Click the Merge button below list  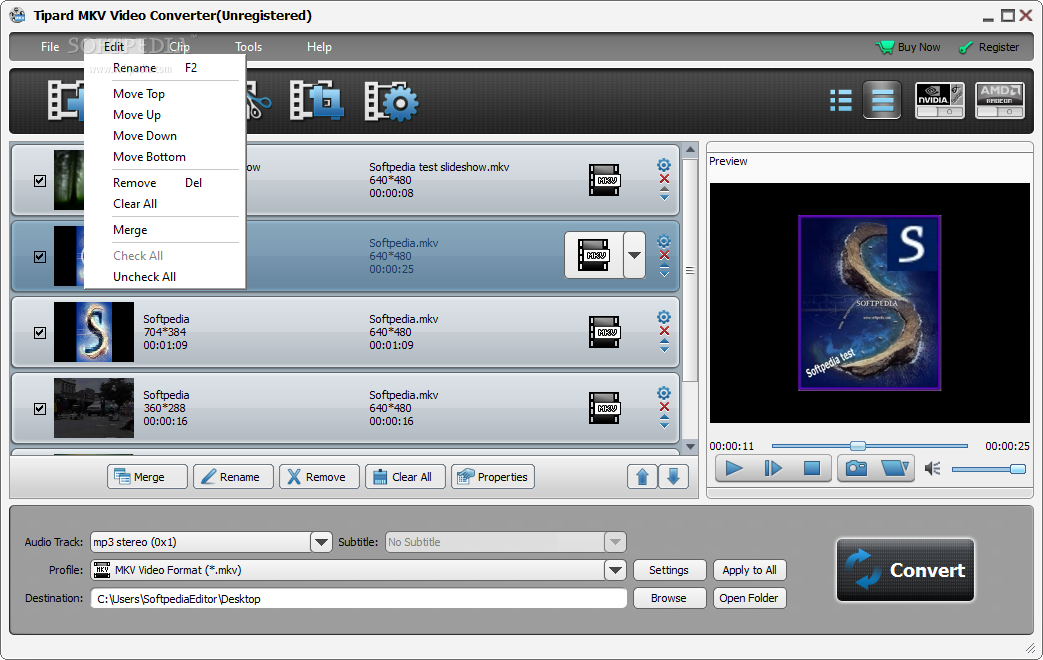click(147, 476)
